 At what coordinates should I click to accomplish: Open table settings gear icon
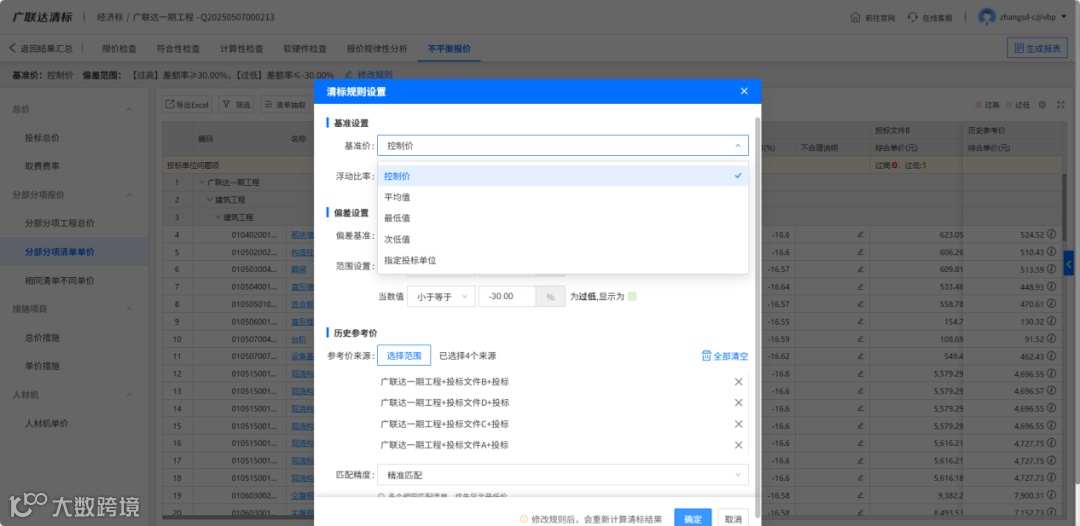[1042, 105]
